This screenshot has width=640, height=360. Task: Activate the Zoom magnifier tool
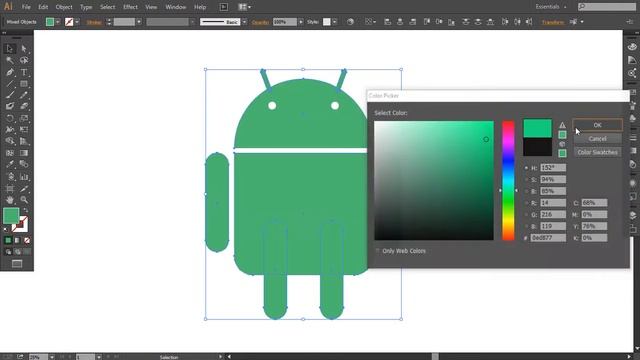24,200
